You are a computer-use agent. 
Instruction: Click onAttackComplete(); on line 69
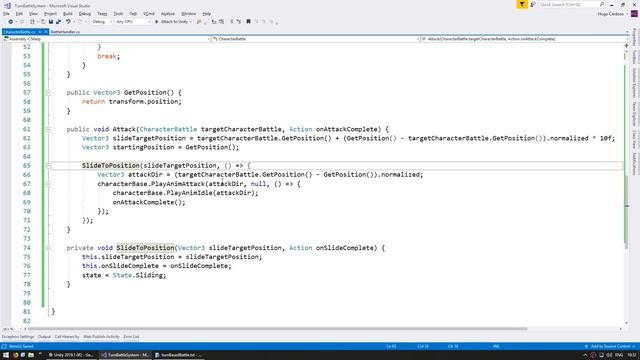pyautogui.click(x=149, y=202)
